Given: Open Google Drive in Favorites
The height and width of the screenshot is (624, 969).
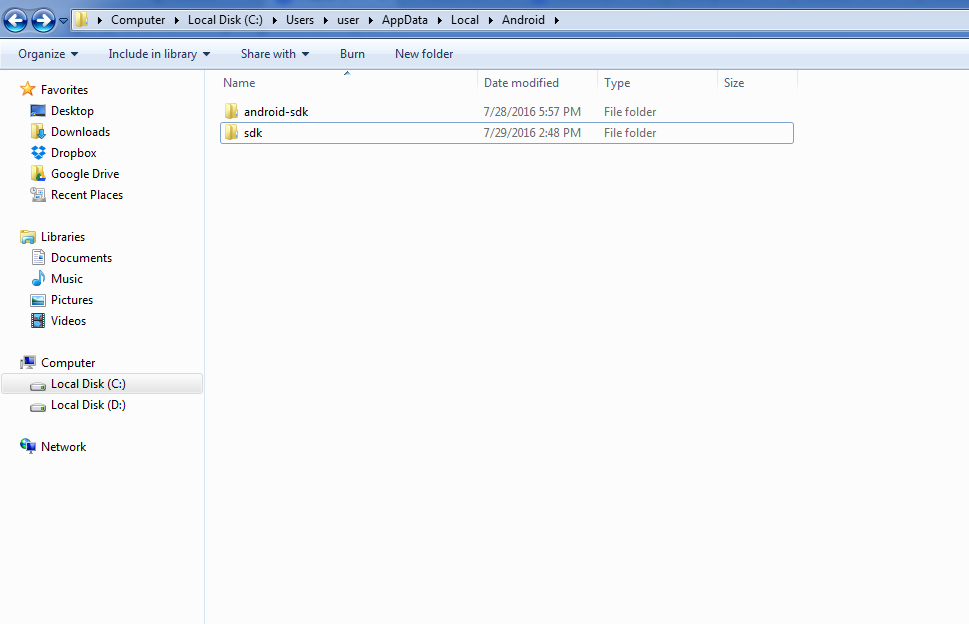Looking at the screenshot, I should [x=85, y=174].
